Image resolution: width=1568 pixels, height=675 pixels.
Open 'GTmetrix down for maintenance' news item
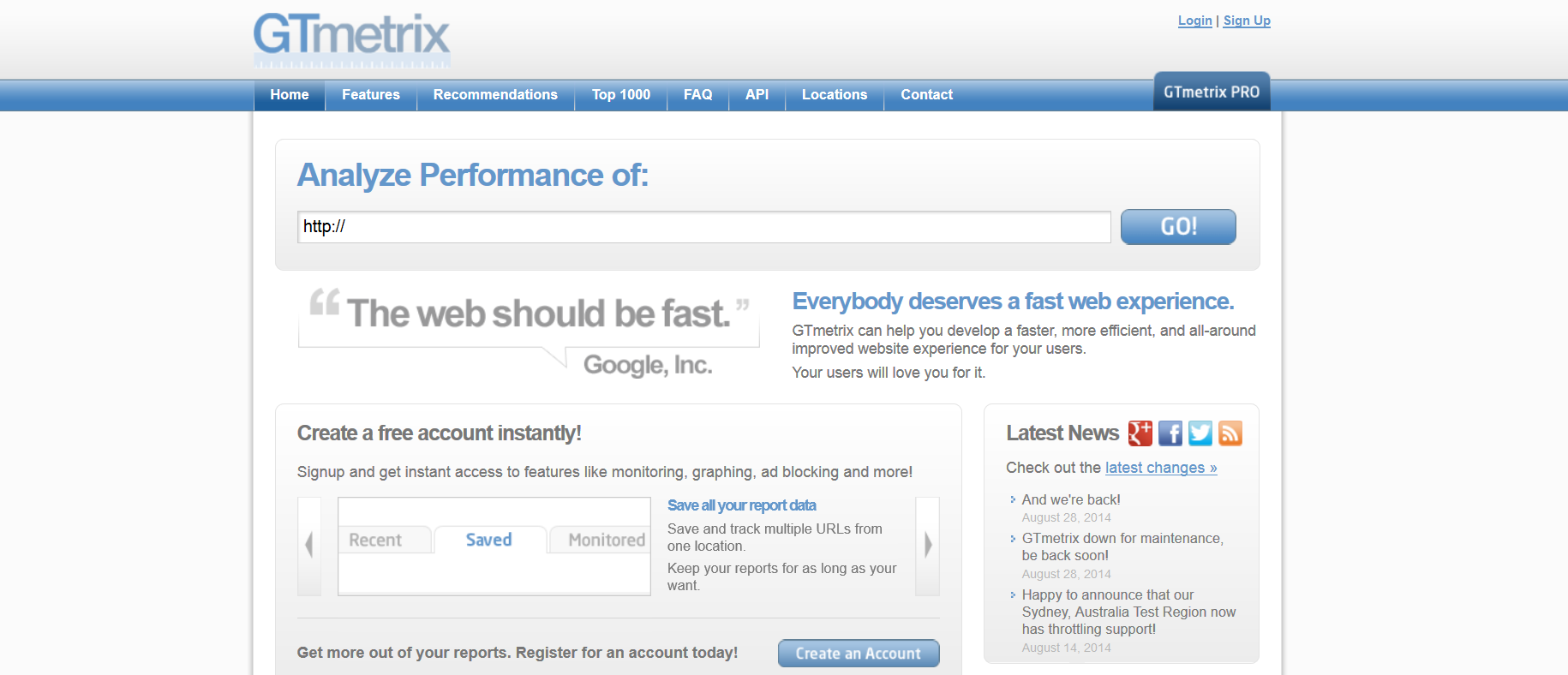click(1122, 547)
